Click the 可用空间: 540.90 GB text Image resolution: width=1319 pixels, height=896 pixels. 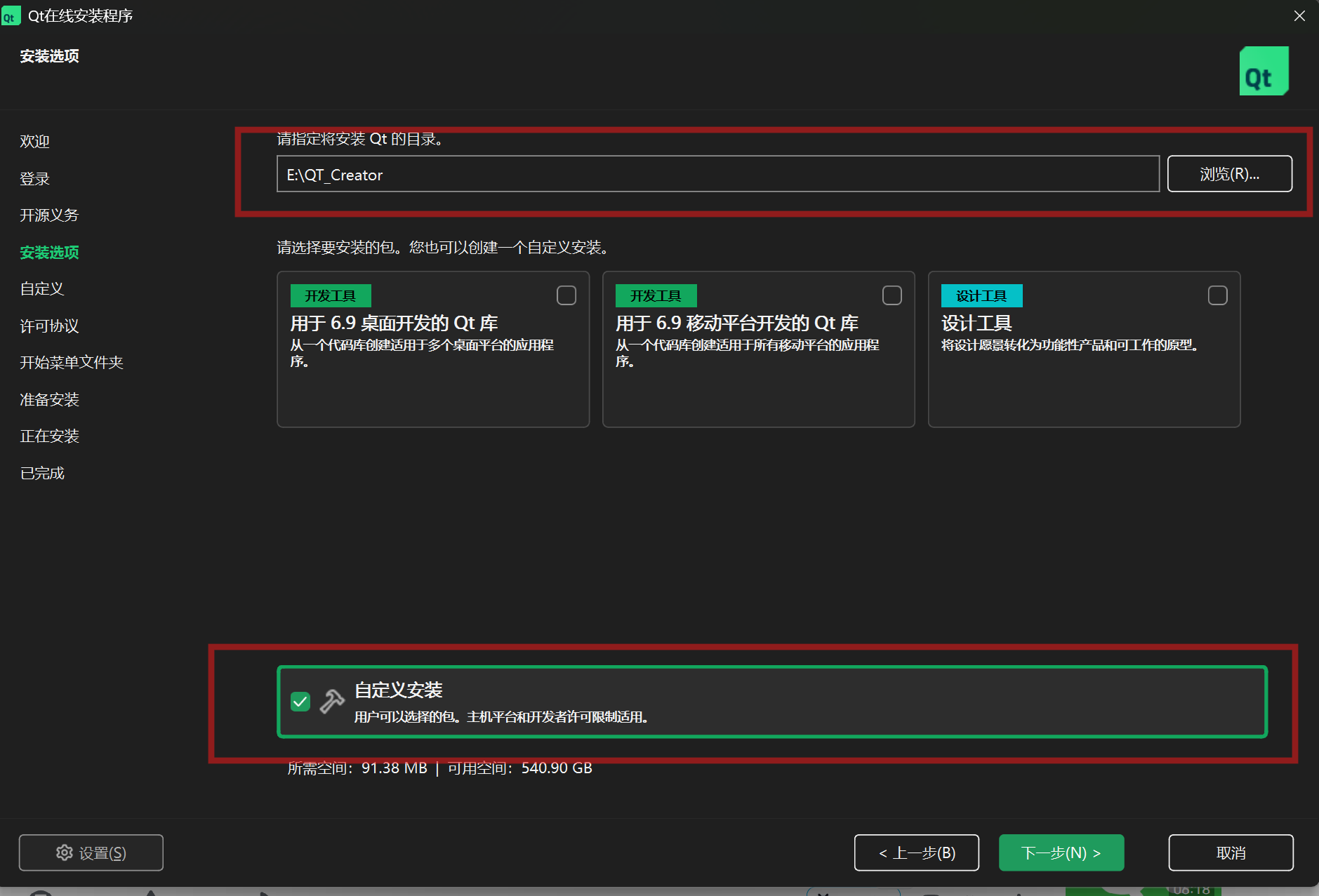point(519,768)
